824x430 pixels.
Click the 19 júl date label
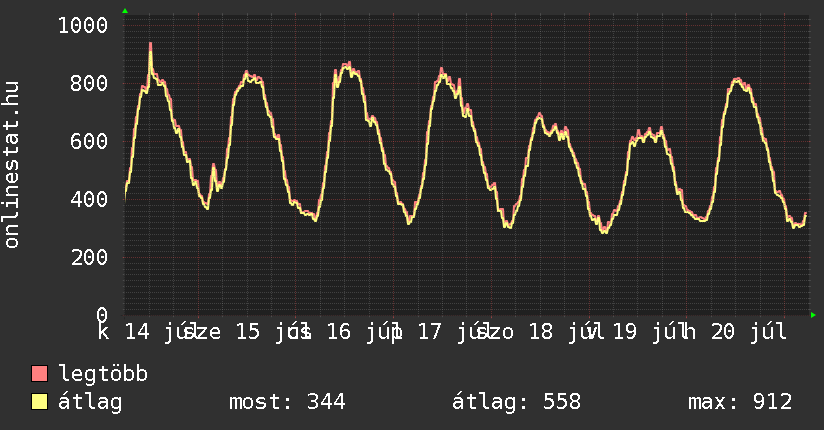click(650, 332)
